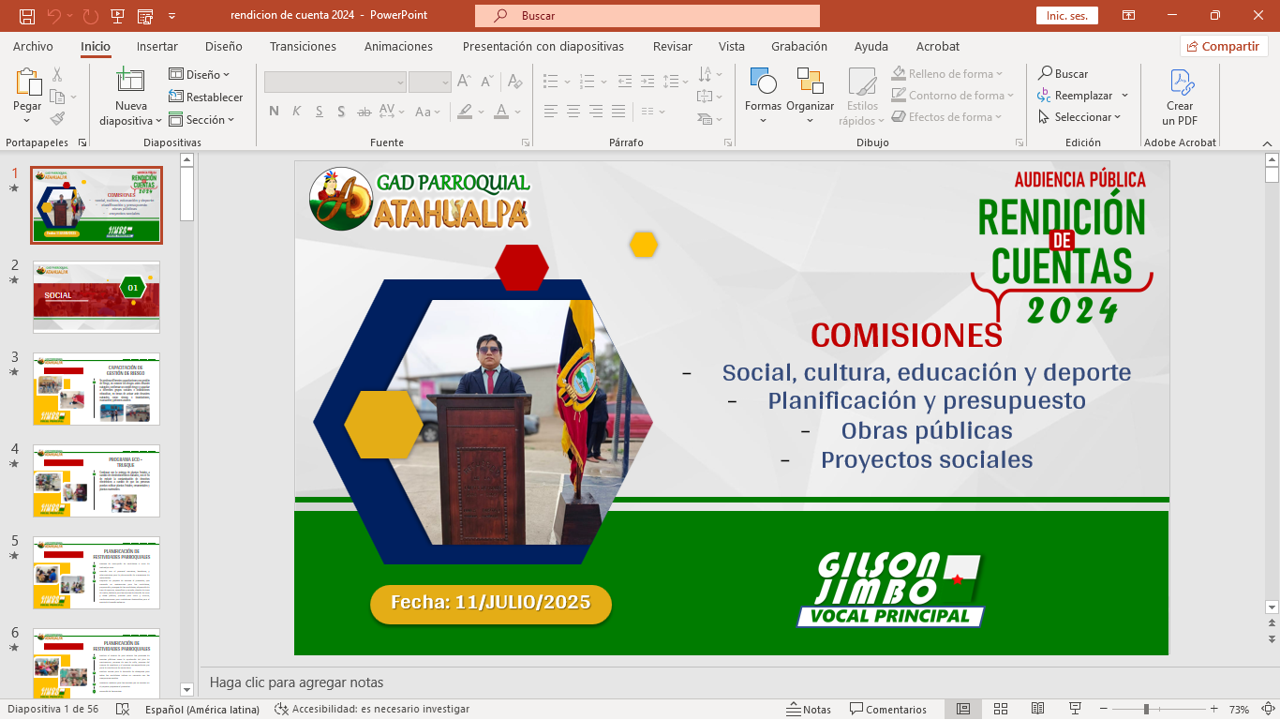Switch to slide sorter view icon
1280x720 pixels.
coord(1000,709)
